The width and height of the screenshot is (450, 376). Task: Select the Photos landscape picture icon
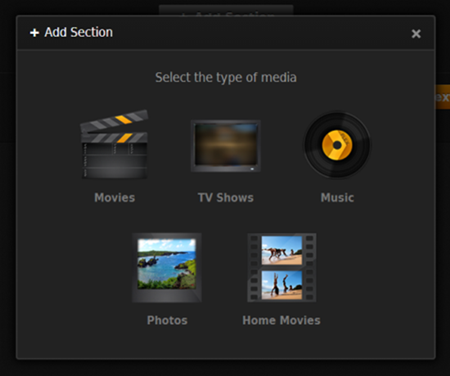pos(167,267)
